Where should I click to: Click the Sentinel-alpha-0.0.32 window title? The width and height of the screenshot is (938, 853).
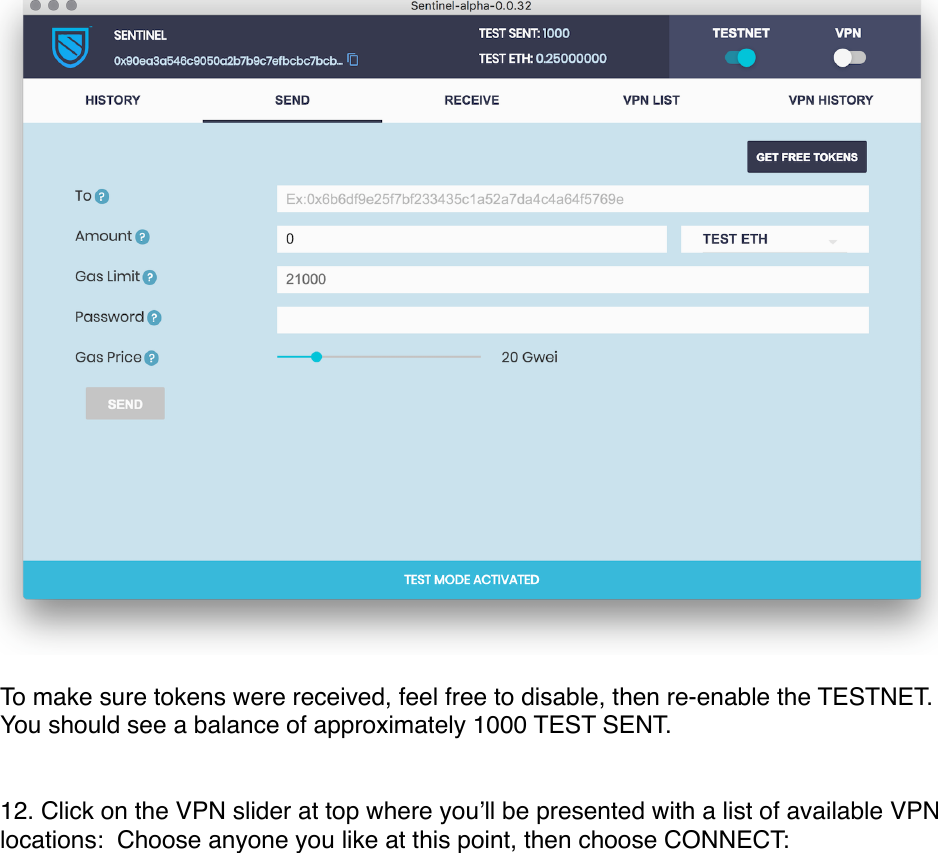[471, 6]
